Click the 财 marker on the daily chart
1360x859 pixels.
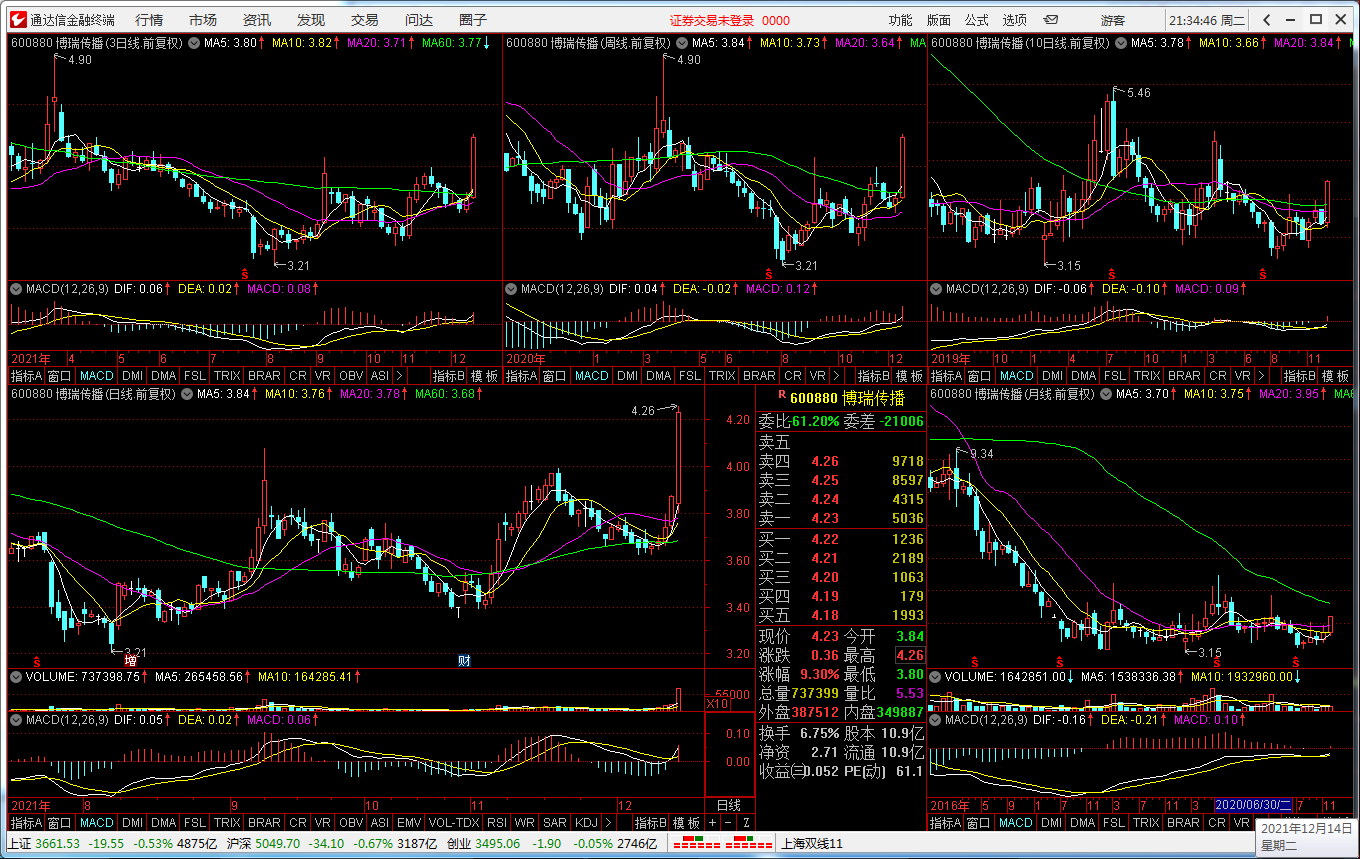click(464, 661)
